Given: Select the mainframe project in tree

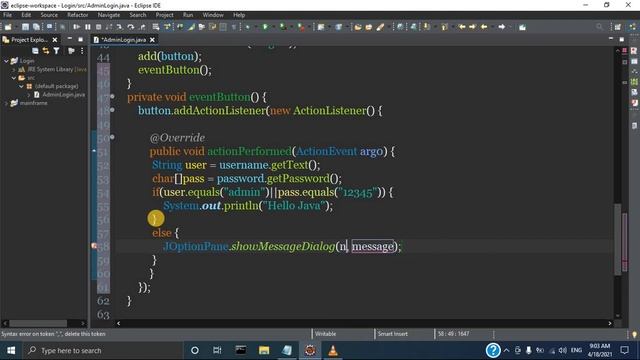Looking at the screenshot, I should click(33, 103).
